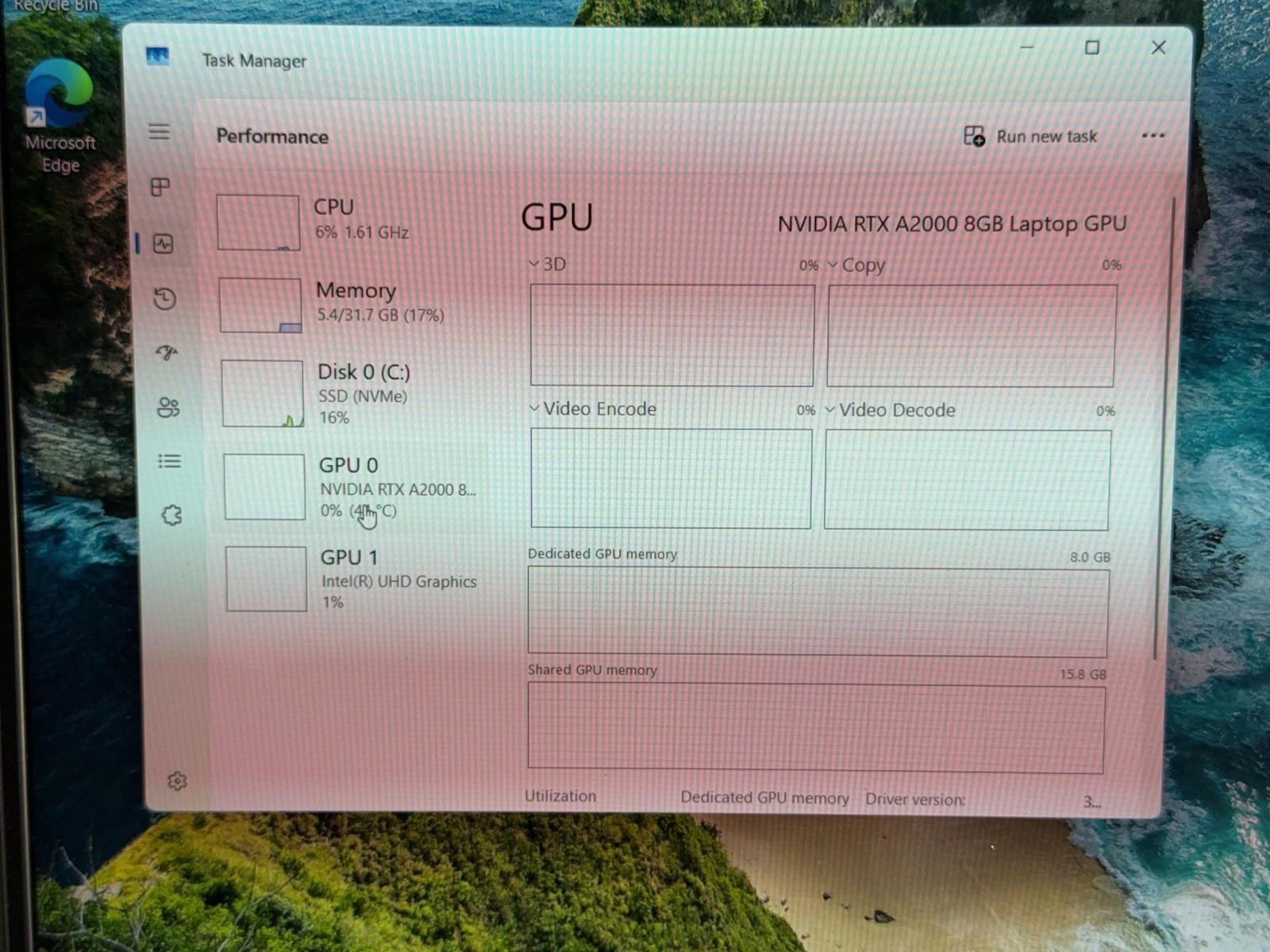Open the Processes page icon

click(x=160, y=187)
